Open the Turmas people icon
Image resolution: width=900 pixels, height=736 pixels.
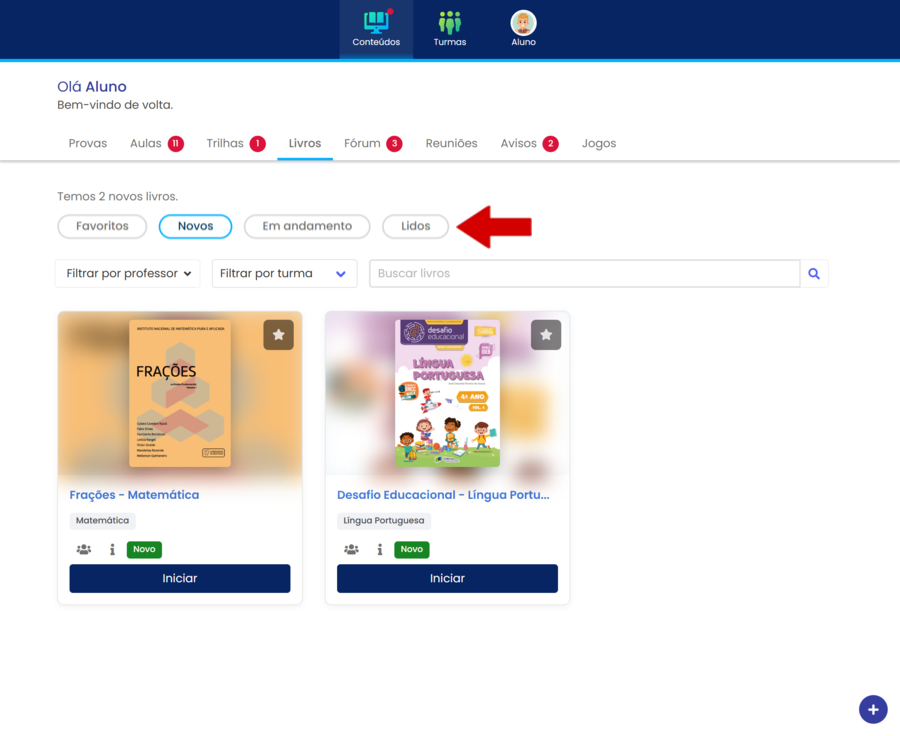(450, 22)
